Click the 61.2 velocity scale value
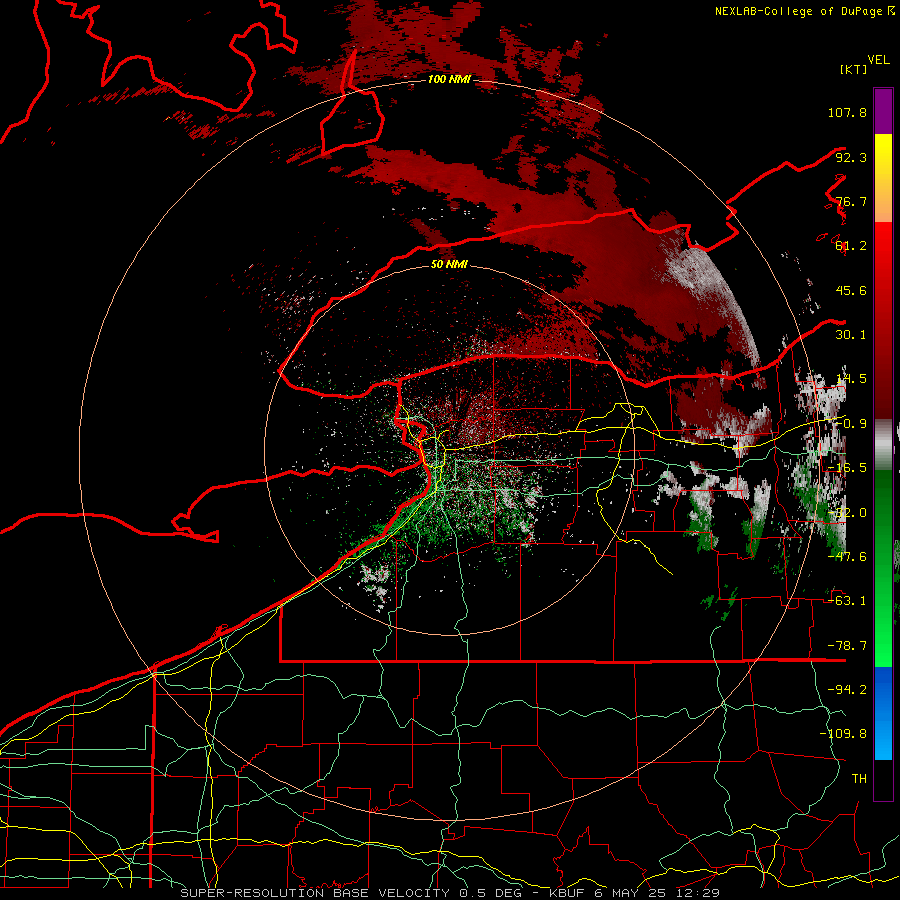 click(851, 246)
